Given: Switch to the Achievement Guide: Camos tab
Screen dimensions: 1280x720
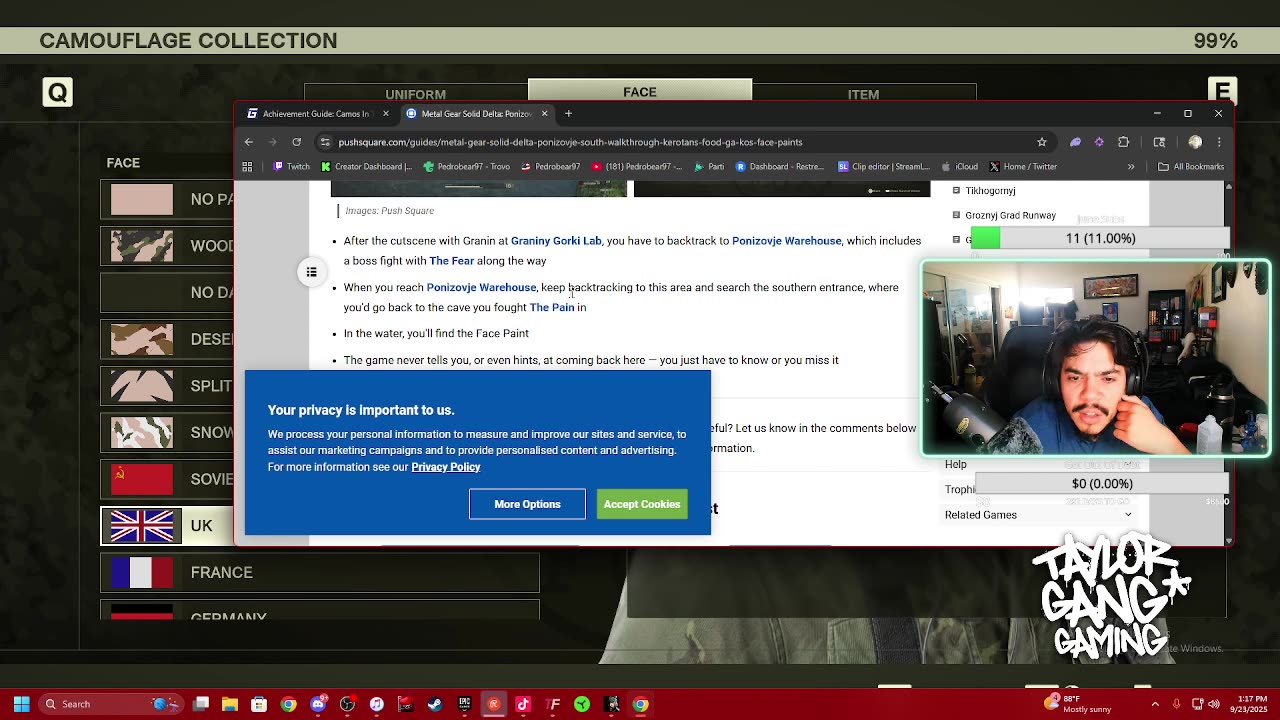Looking at the screenshot, I should [316, 114].
